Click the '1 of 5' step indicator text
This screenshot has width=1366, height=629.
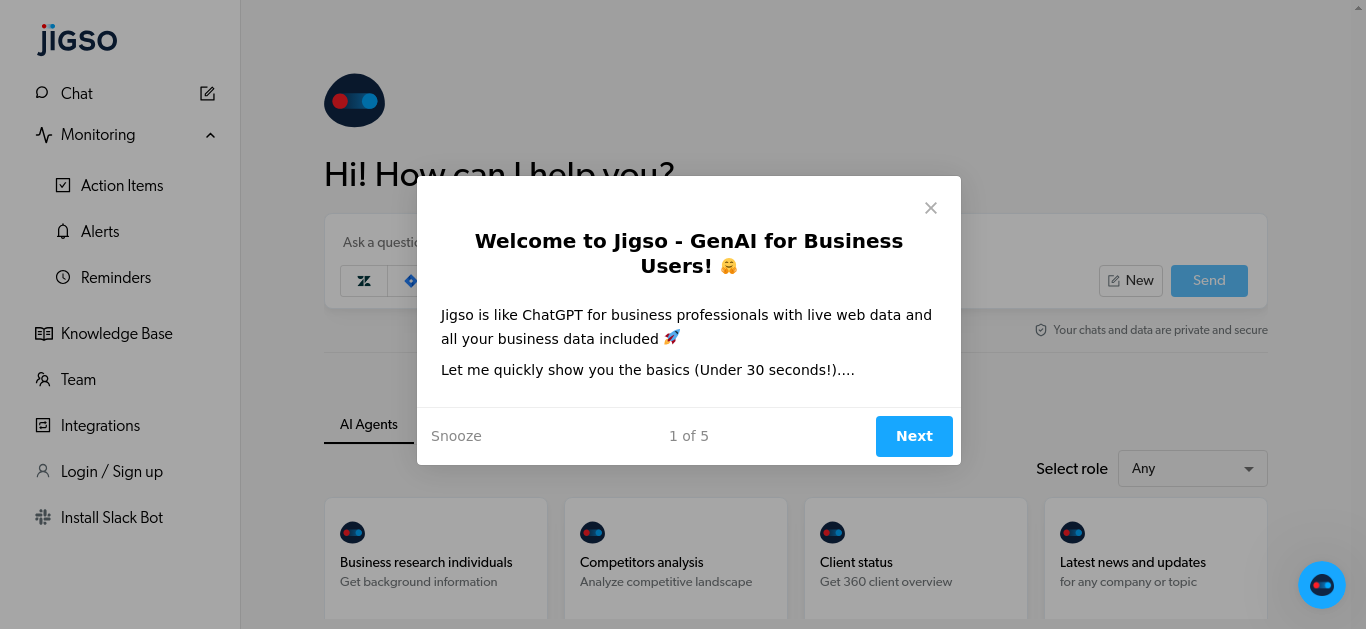tap(689, 436)
